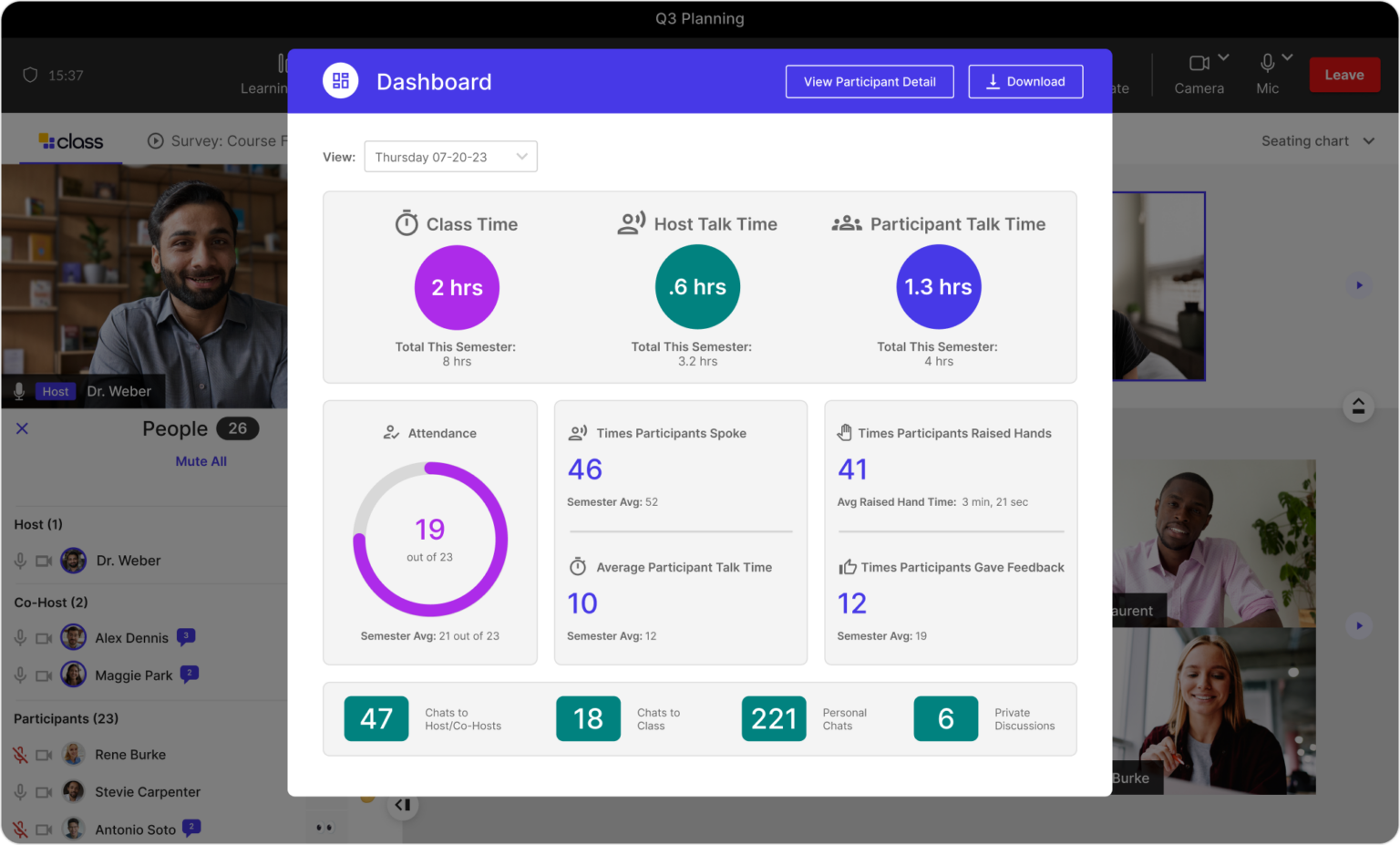Click the Attendance person-check icon

tap(391, 432)
